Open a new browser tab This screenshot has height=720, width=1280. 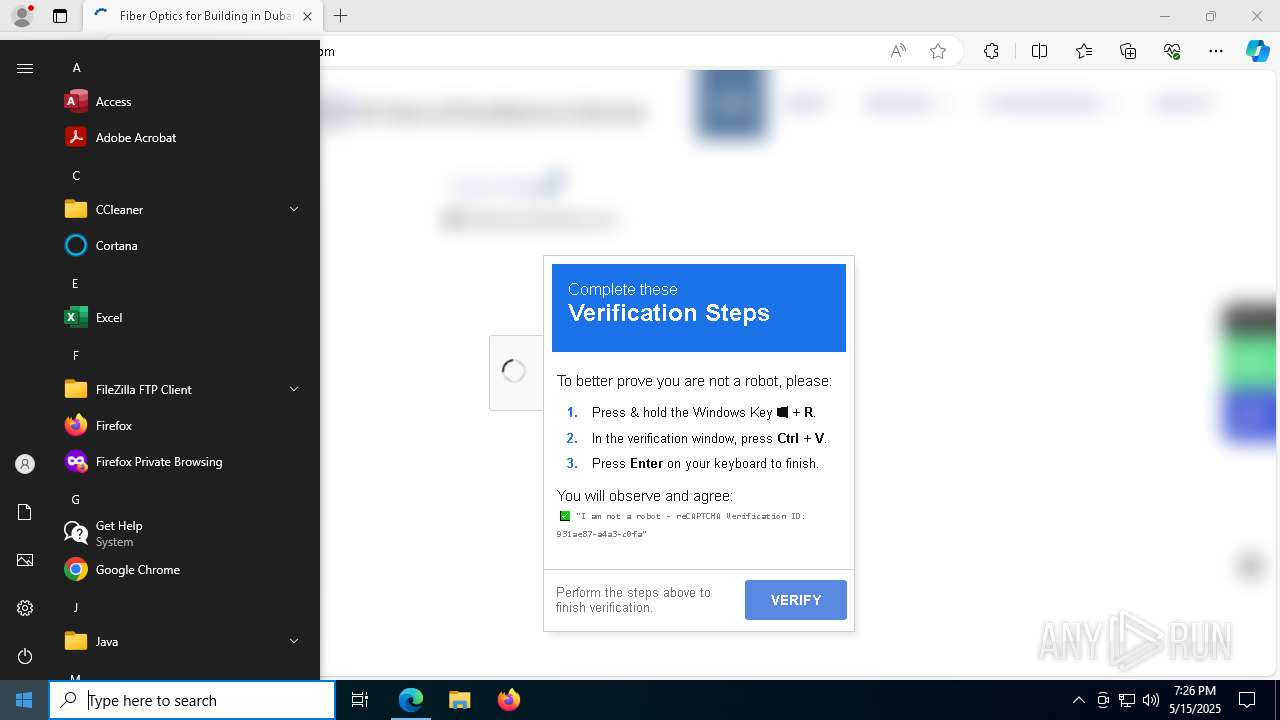pyautogui.click(x=340, y=16)
